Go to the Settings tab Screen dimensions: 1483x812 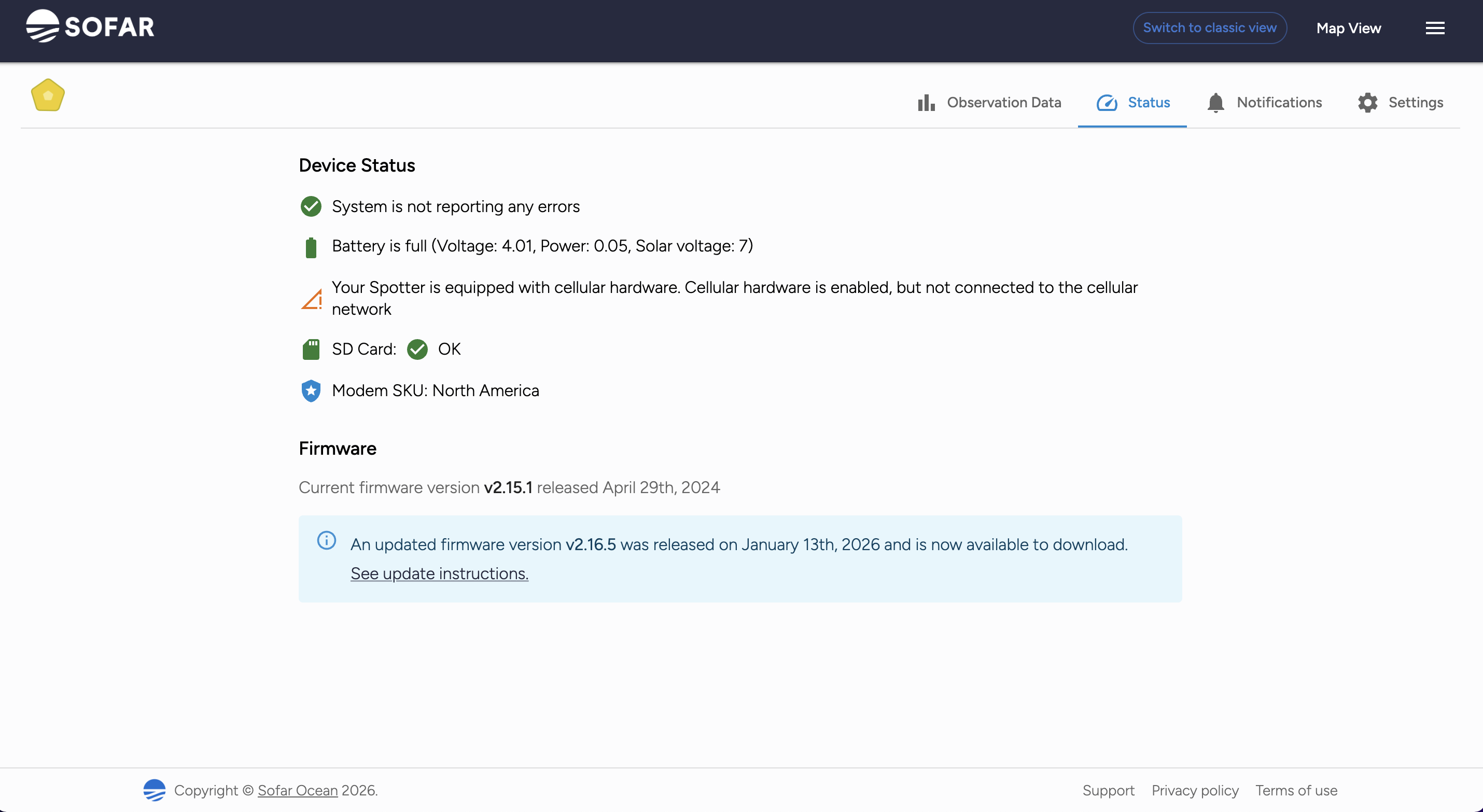(x=1400, y=103)
